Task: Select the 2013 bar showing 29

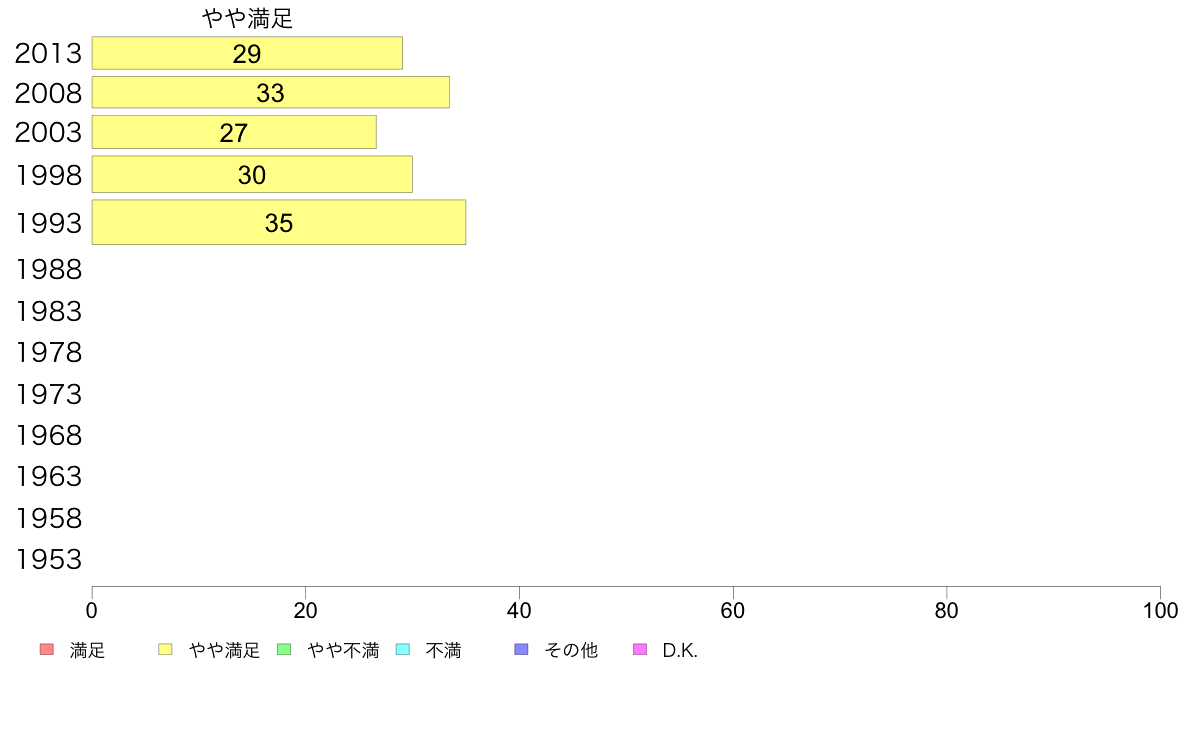Action: (x=247, y=53)
